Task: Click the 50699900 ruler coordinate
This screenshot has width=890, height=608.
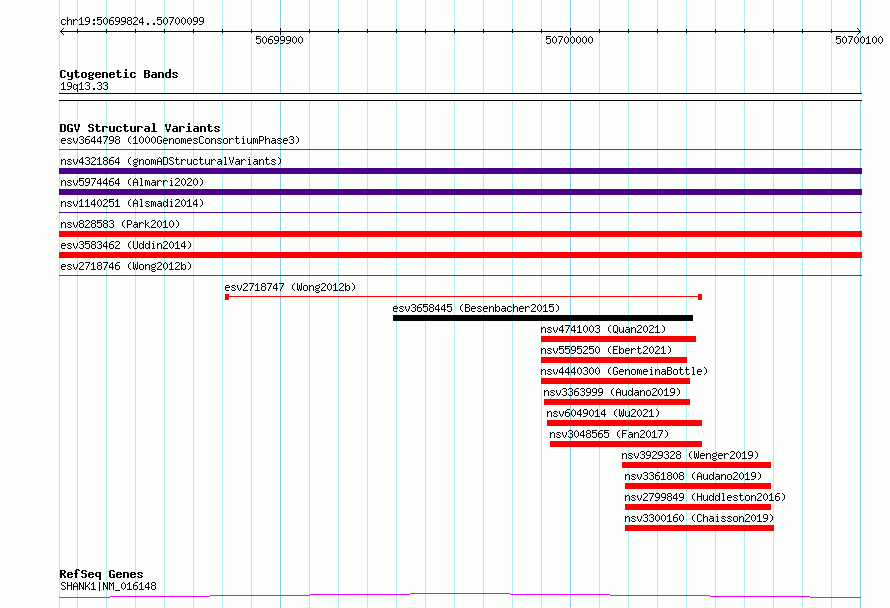Action: tap(279, 40)
